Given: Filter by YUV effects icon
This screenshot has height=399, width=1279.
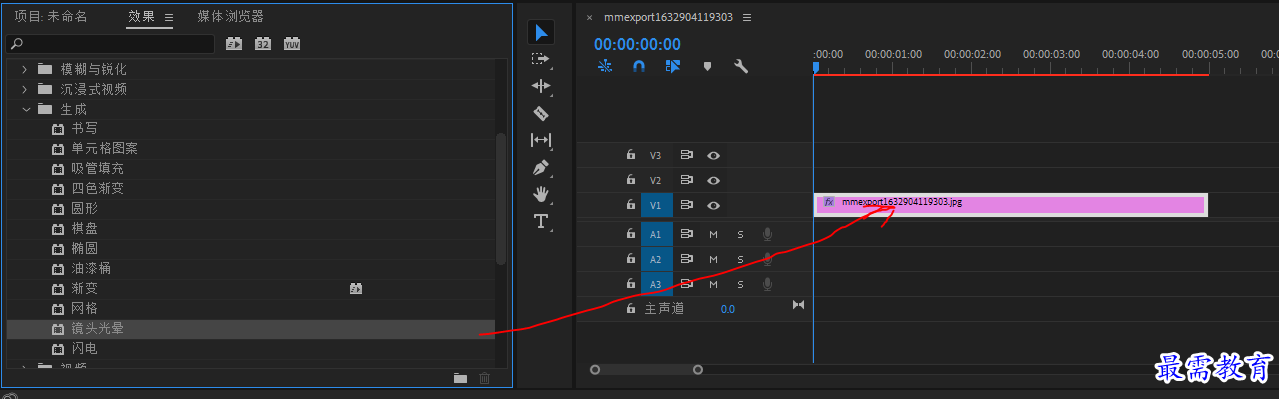Looking at the screenshot, I should (x=292, y=44).
